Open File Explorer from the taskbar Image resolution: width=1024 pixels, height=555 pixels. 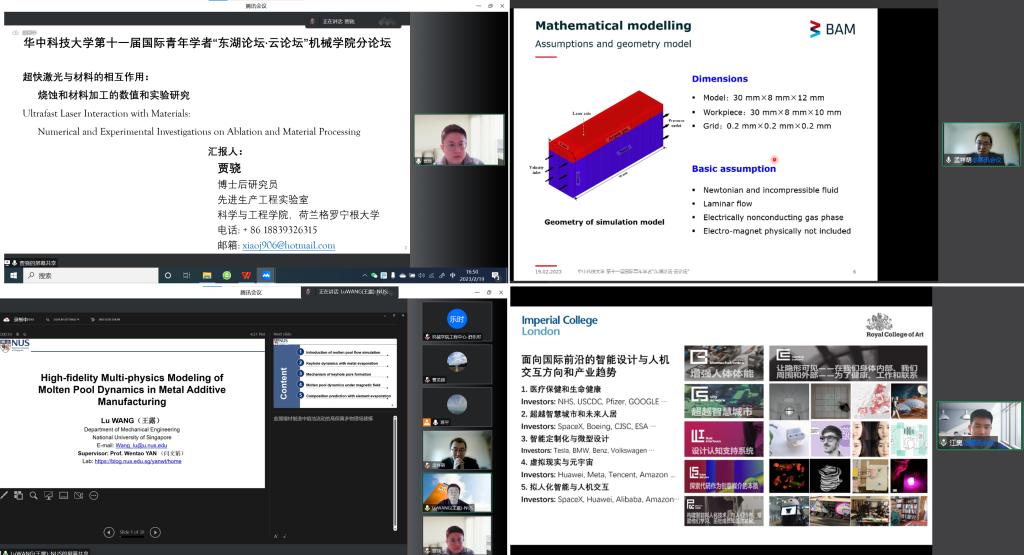pos(207,275)
